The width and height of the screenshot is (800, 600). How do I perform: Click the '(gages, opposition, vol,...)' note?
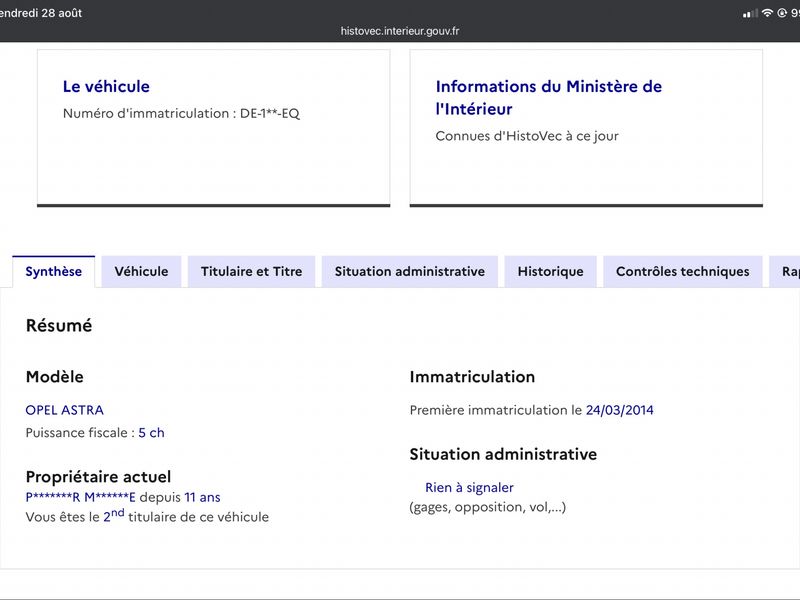point(488,507)
